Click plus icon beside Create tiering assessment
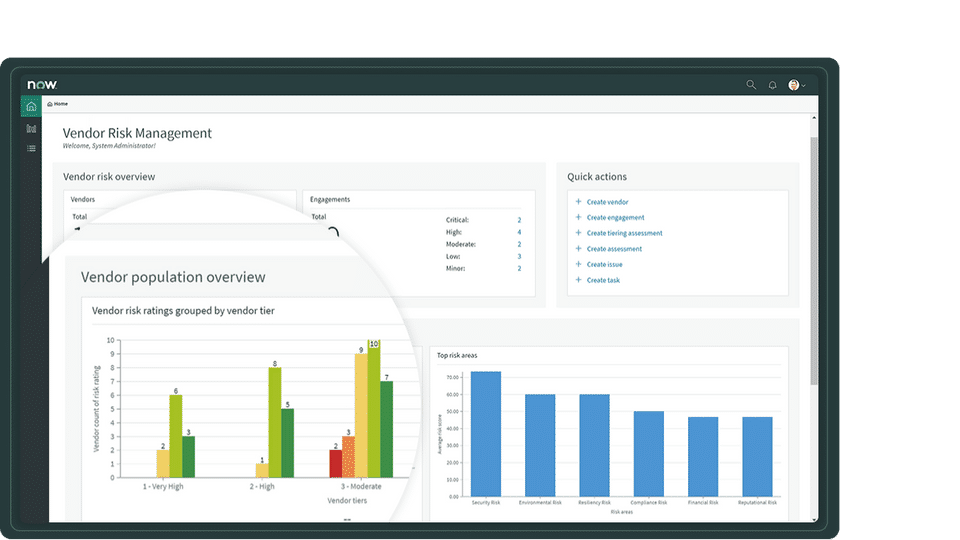This screenshot has height=540, width=960. [x=578, y=233]
